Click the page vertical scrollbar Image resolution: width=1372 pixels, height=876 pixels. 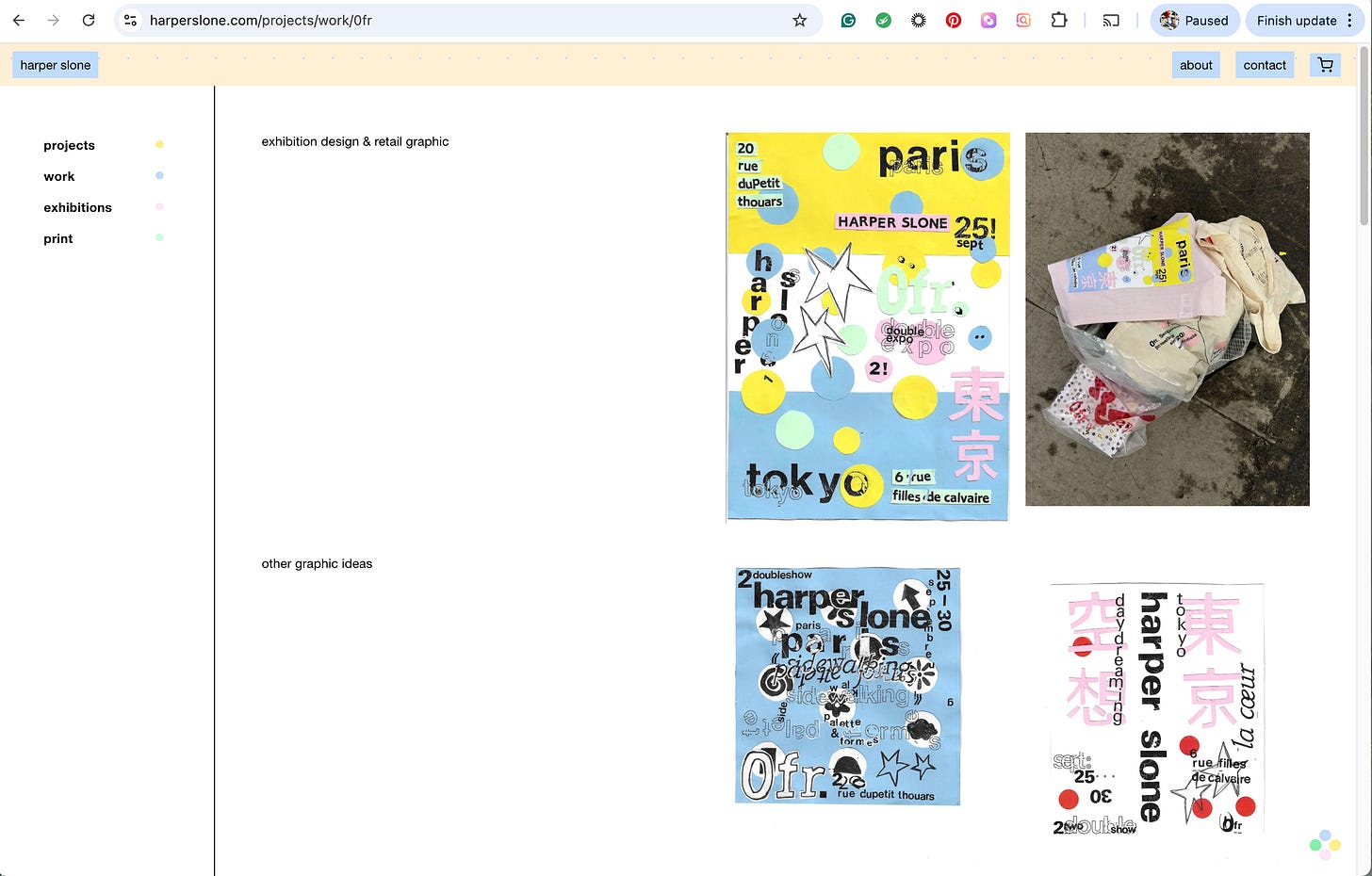pyautogui.click(x=1364, y=137)
